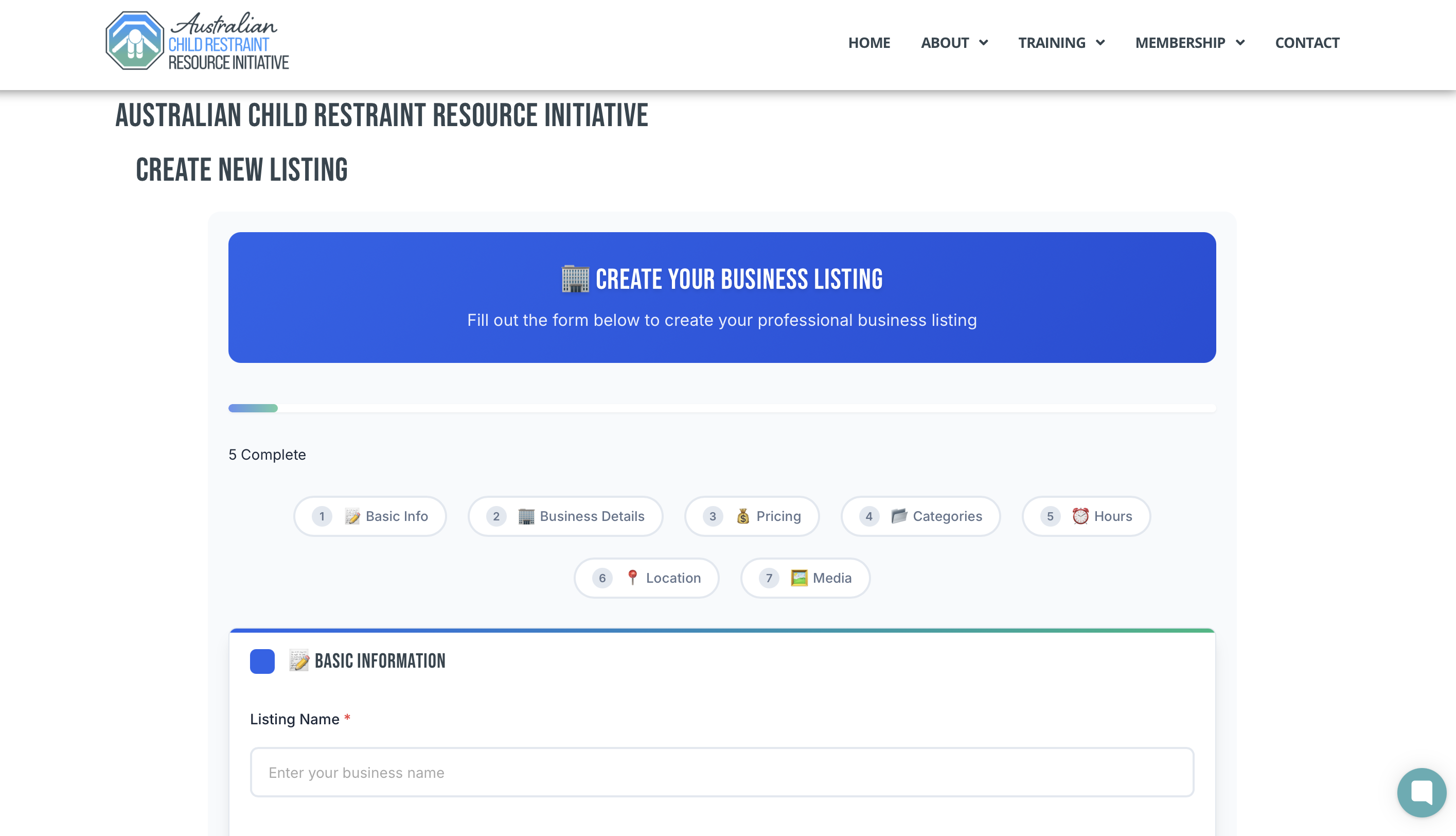Open the Hours step
This screenshot has width=1456, height=836.
[x=1087, y=516]
